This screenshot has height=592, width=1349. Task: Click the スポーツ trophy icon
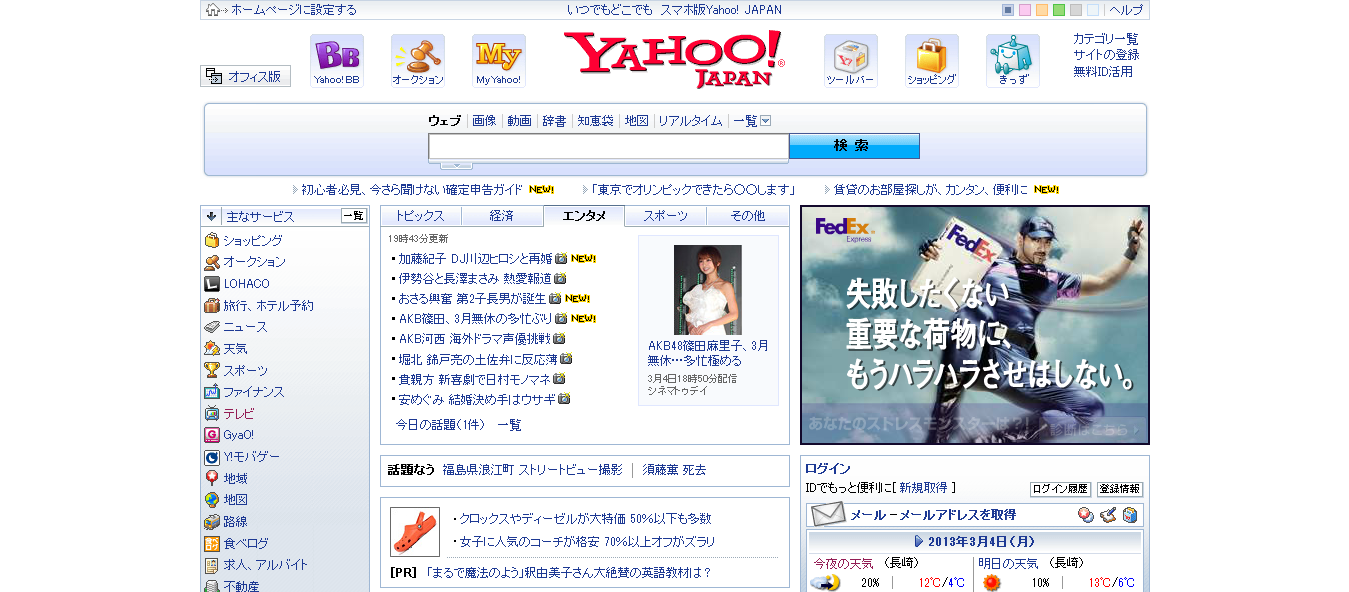(x=212, y=370)
